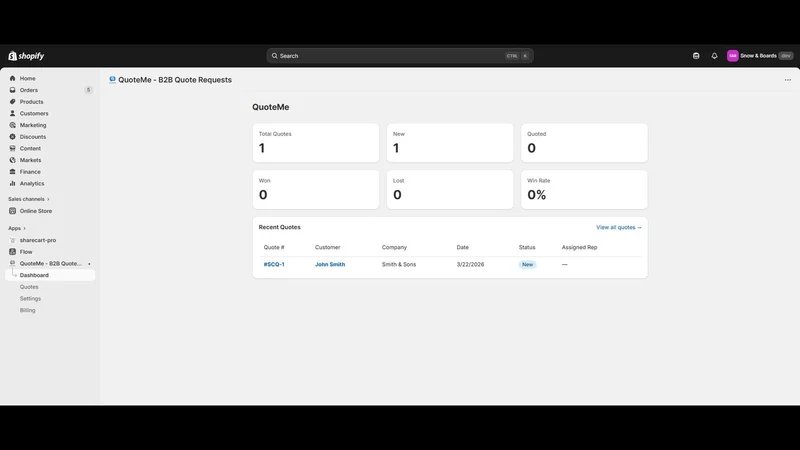Click the Shopify logo
The width and height of the screenshot is (800, 450).
(x=26, y=56)
